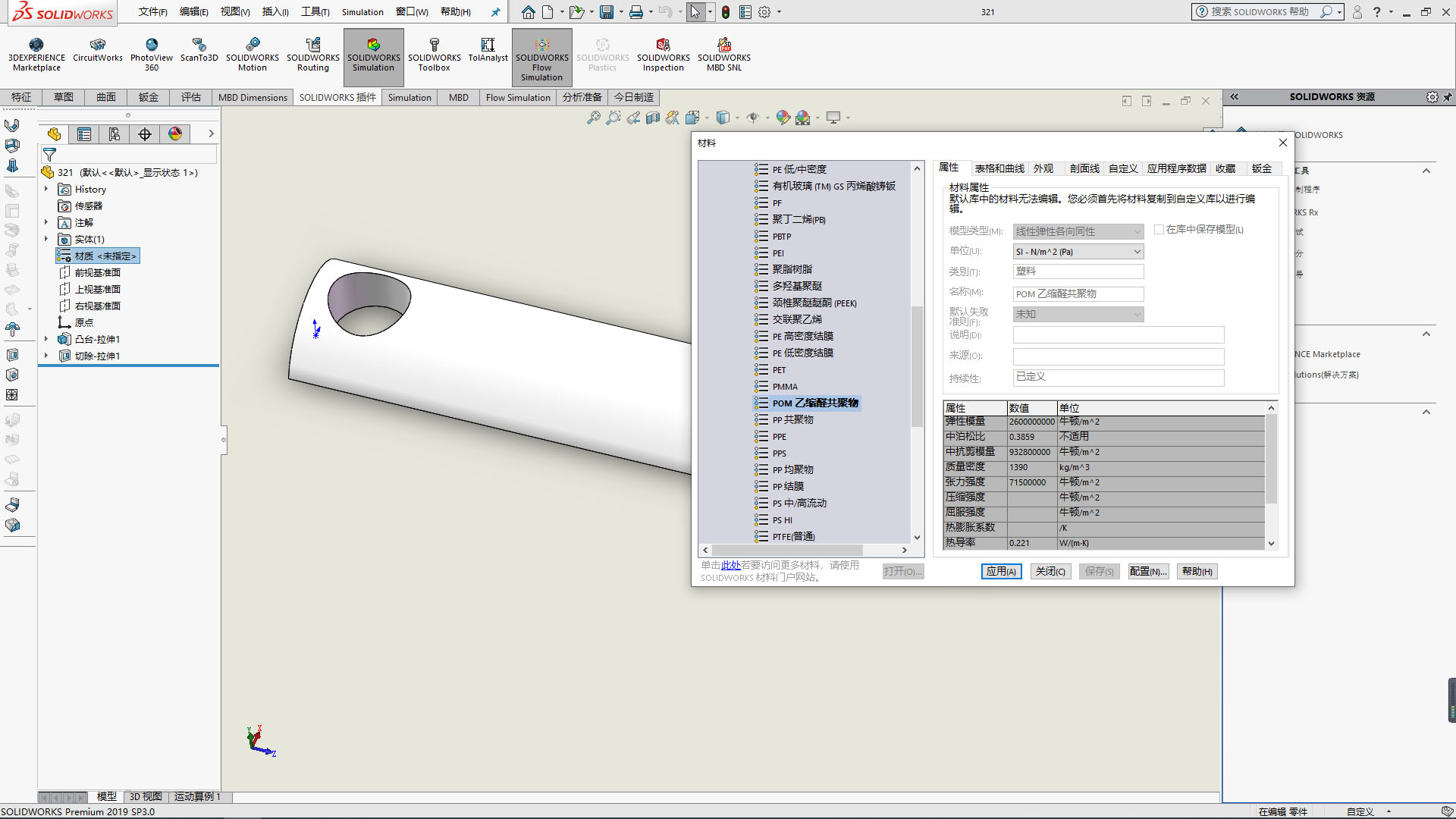Screen dimensions: 1456x819
Task: Open DimXpertManager tab
Action: 145,134
